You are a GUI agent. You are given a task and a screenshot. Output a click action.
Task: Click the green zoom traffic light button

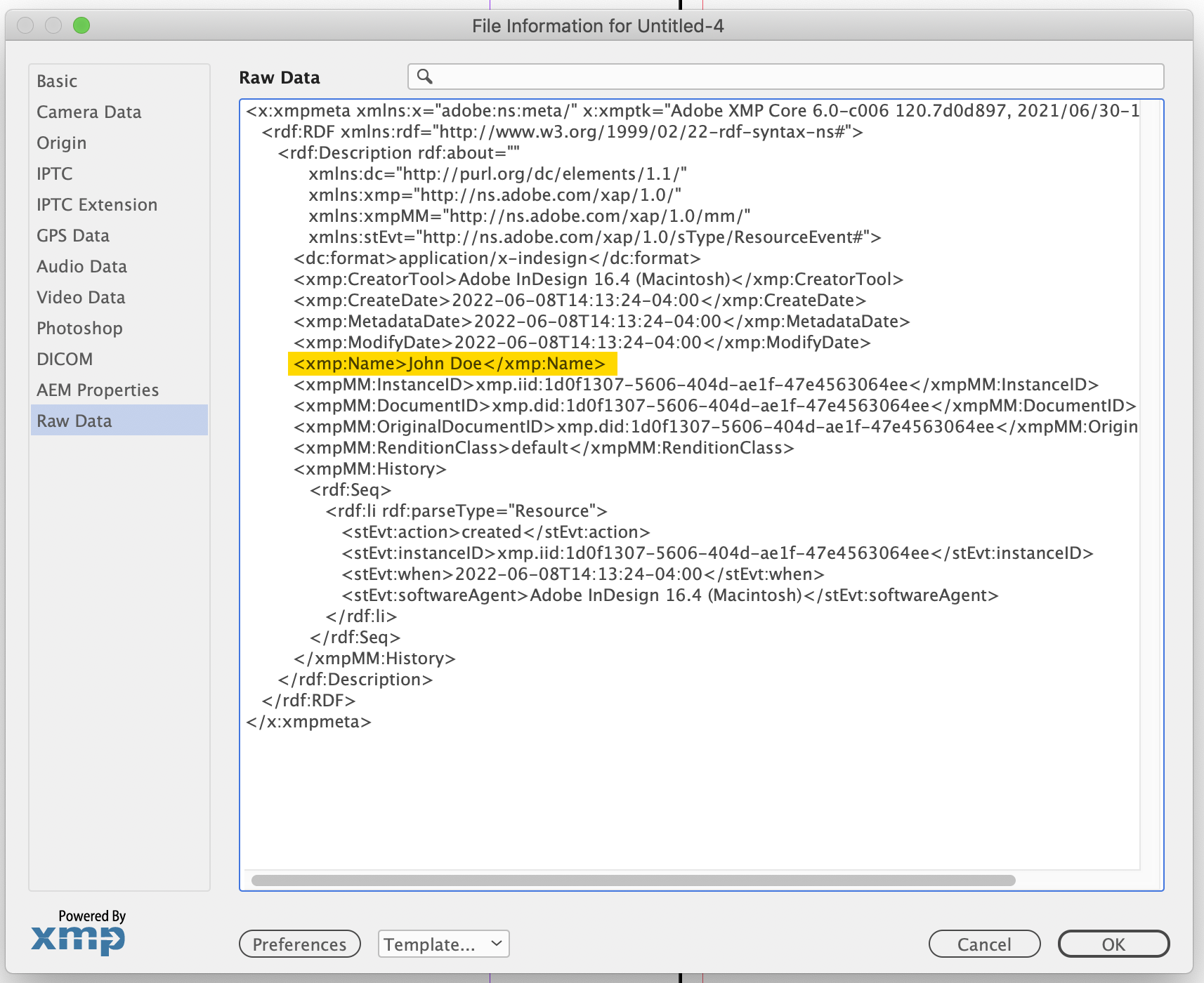pos(81,25)
